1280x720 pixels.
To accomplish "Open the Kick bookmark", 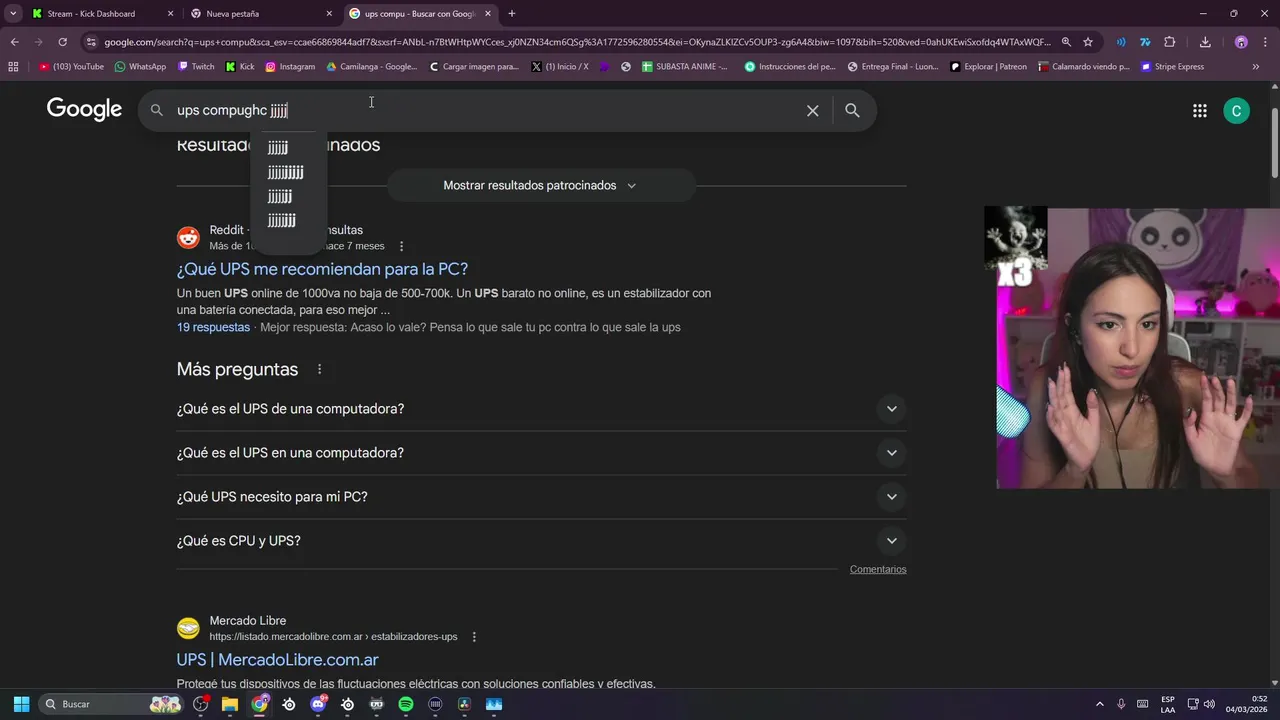I will (x=240, y=67).
